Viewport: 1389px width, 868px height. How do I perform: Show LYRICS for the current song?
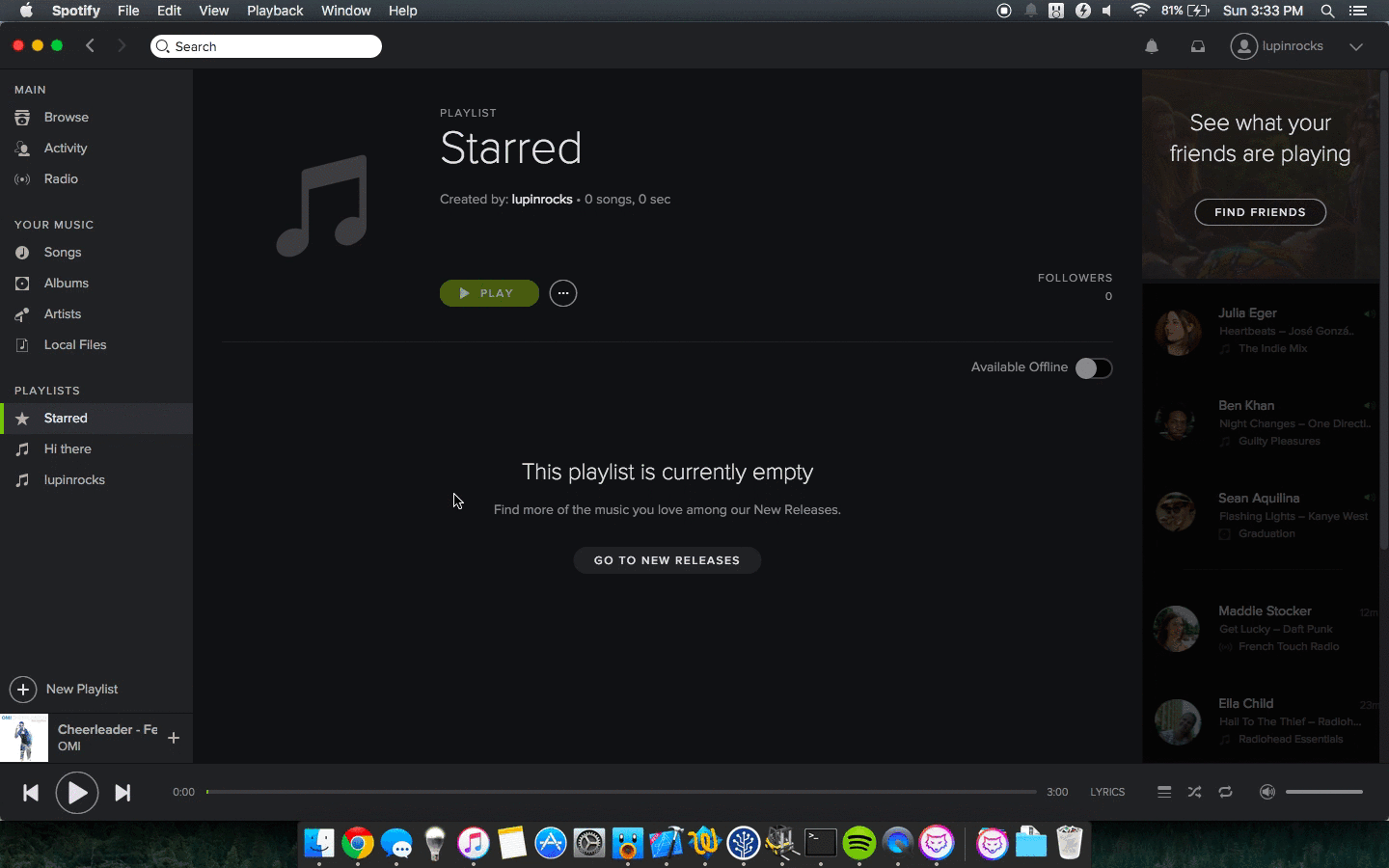1107,792
